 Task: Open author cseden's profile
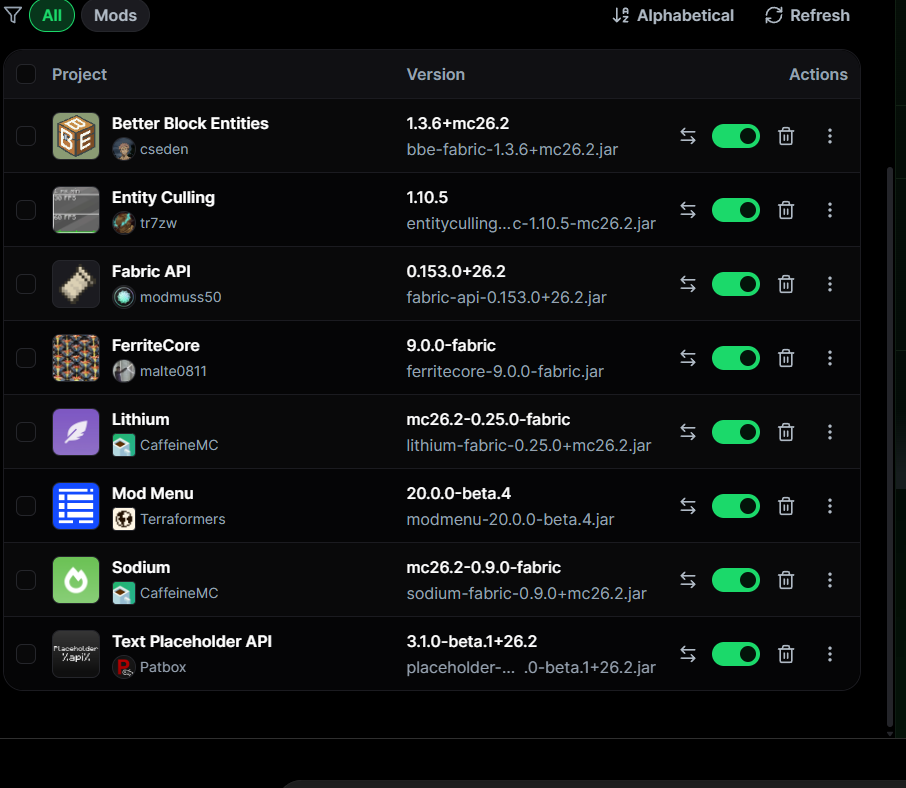(x=151, y=149)
